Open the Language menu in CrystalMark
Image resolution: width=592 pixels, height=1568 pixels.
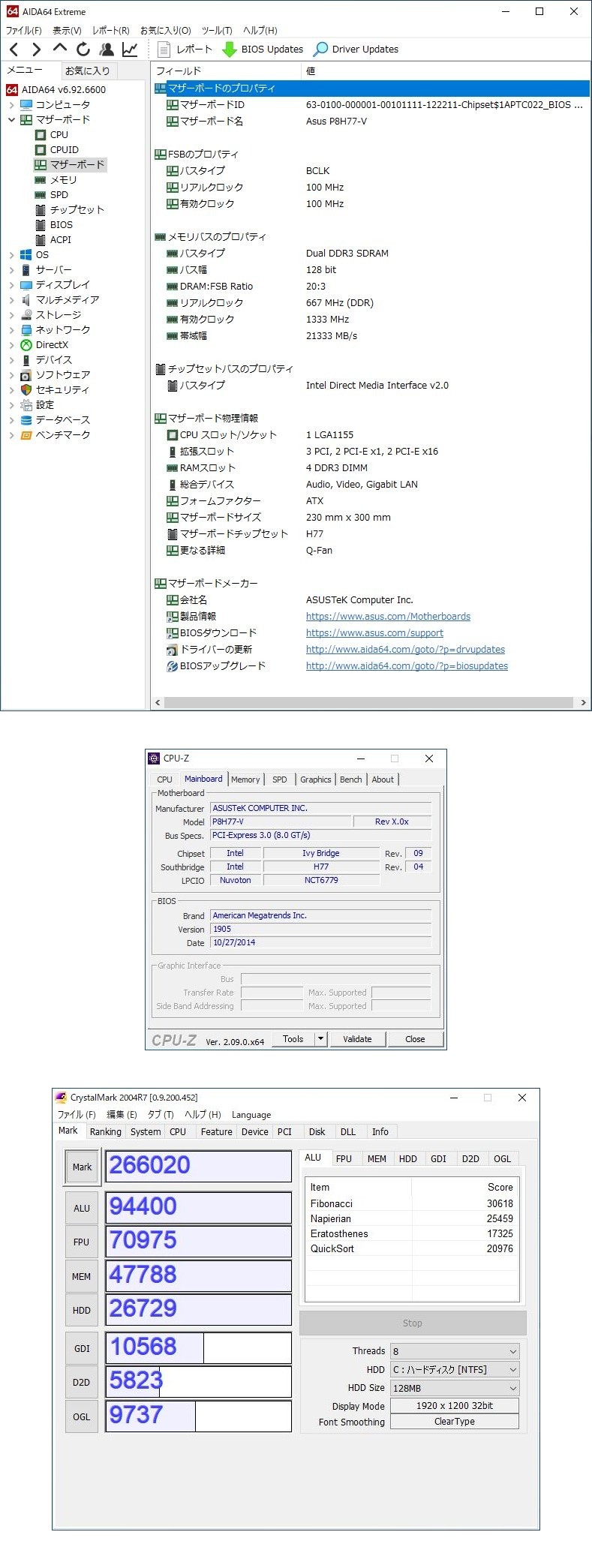pos(251,1115)
